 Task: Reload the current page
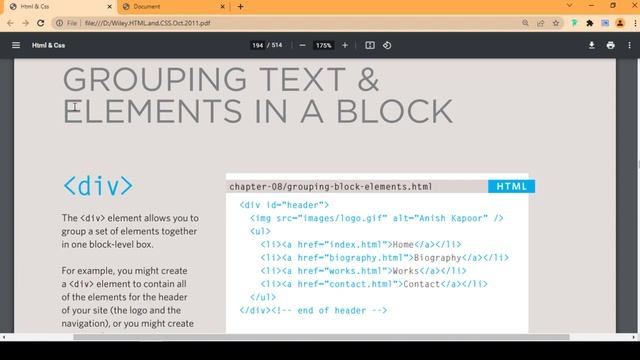(x=40, y=23)
